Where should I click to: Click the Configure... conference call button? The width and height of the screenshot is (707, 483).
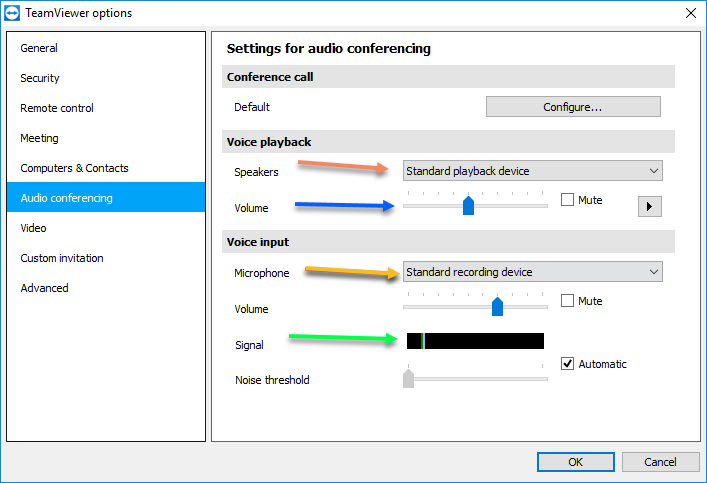[x=573, y=107]
